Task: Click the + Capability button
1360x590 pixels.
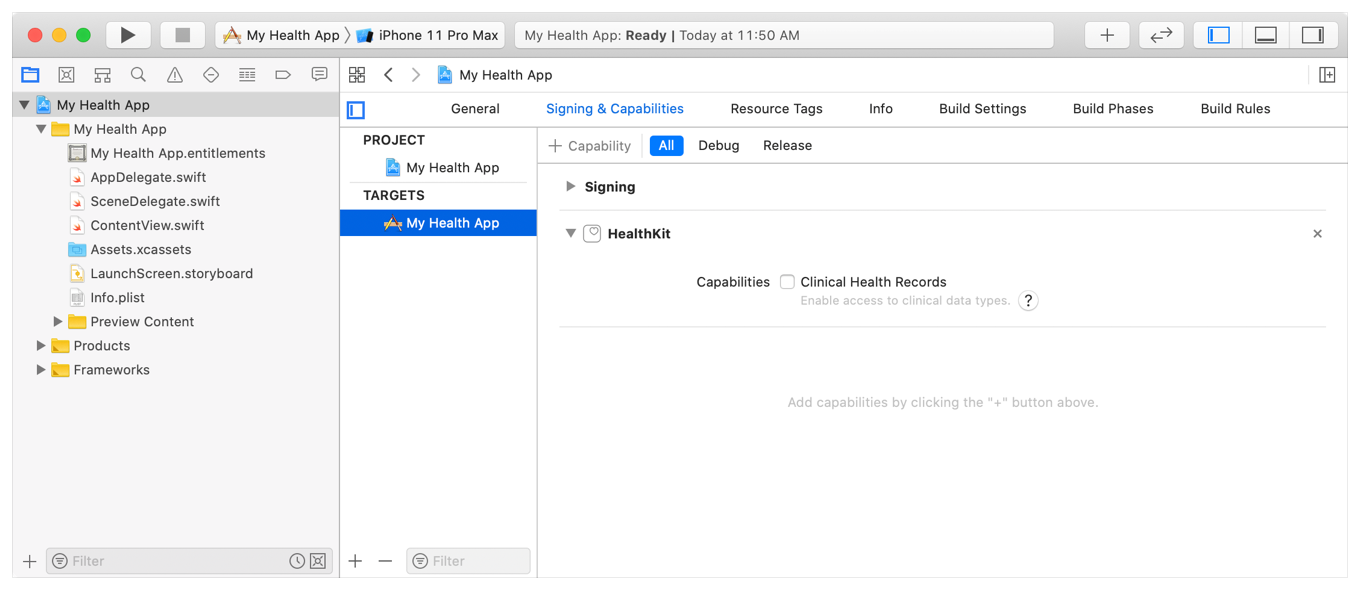Action: click(590, 146)
